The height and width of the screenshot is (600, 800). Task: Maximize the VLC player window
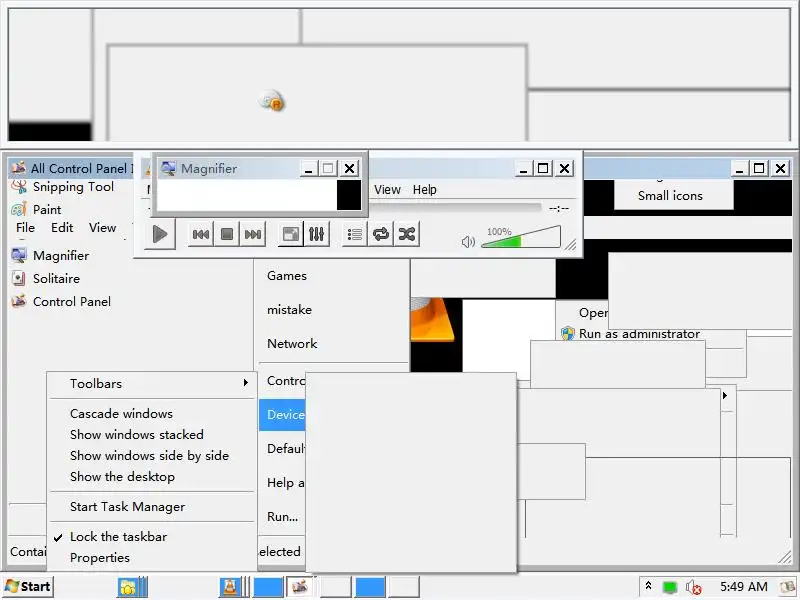pos(543,168)
